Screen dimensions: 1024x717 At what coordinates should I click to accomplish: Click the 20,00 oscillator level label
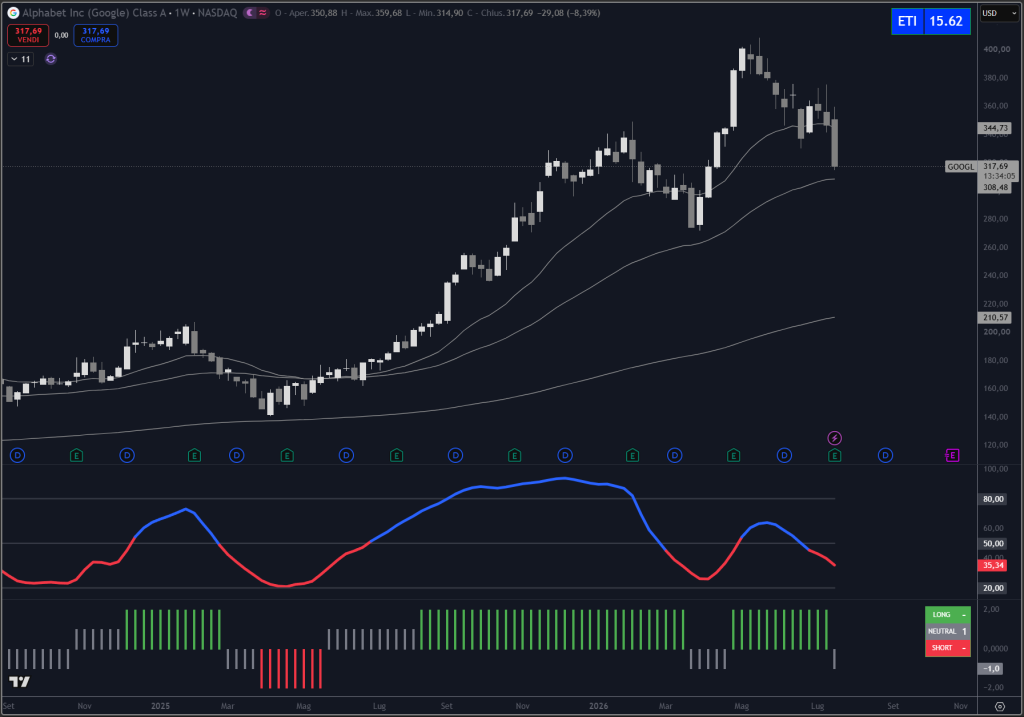click(x=993, y=588)
